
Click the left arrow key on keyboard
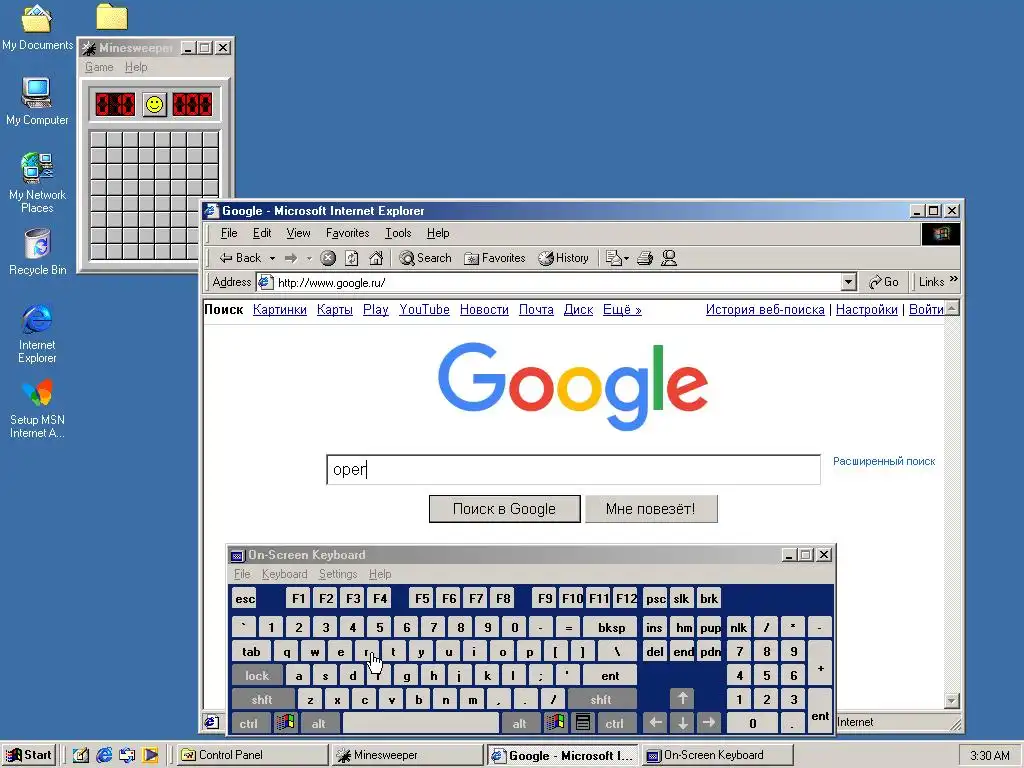[656, 723]
